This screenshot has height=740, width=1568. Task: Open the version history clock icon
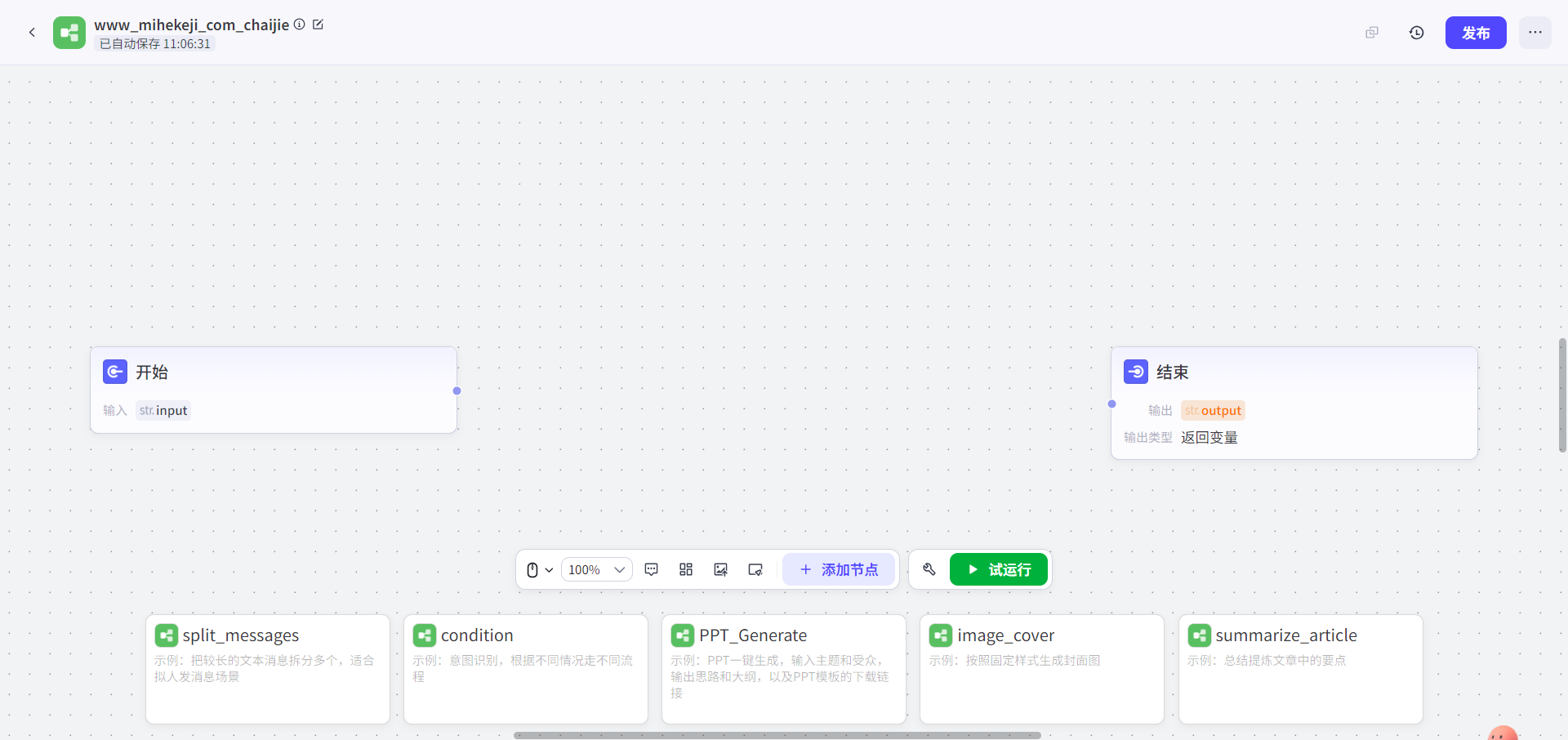pos(1416,33)
